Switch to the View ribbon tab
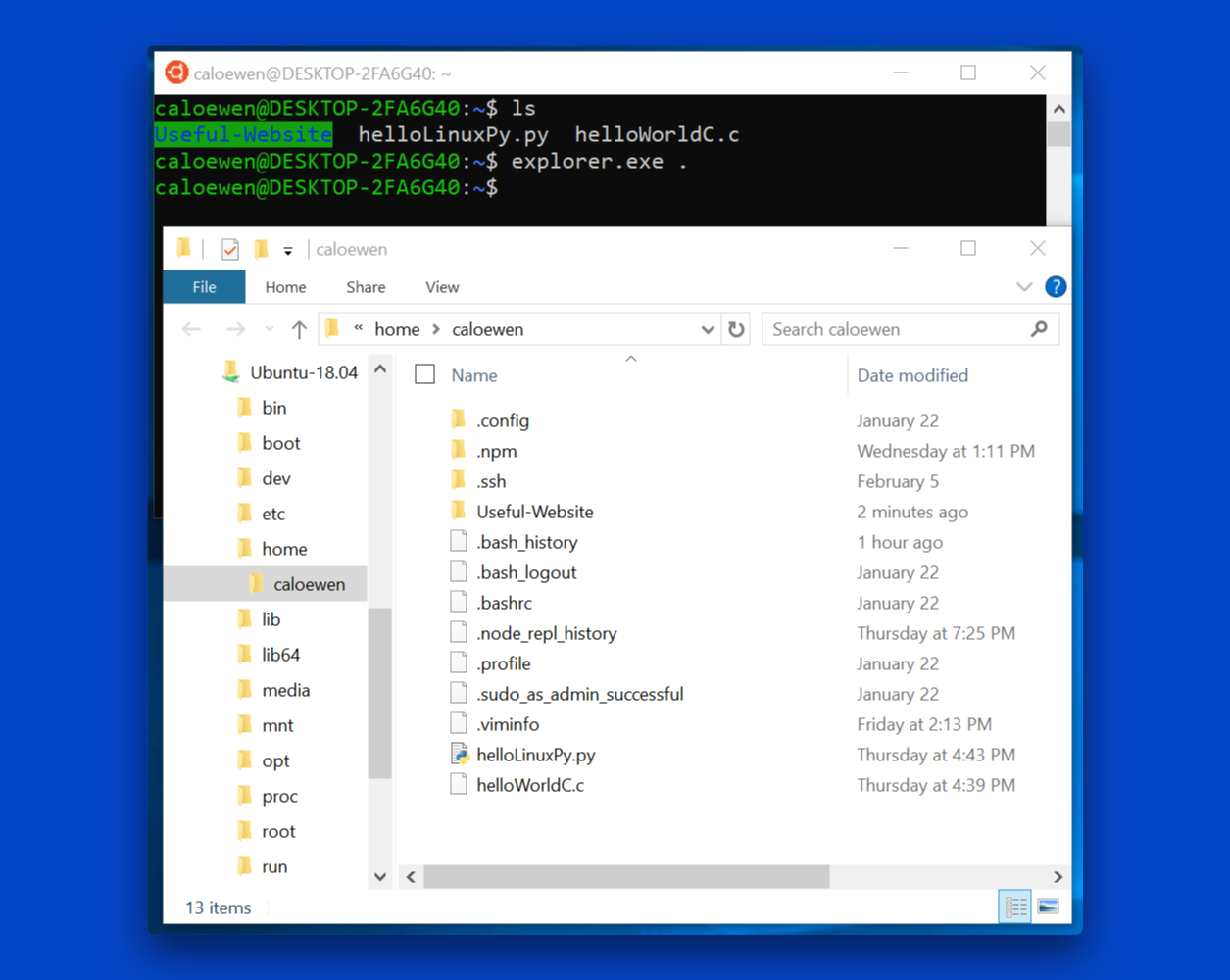 click(x=442, y=286)
